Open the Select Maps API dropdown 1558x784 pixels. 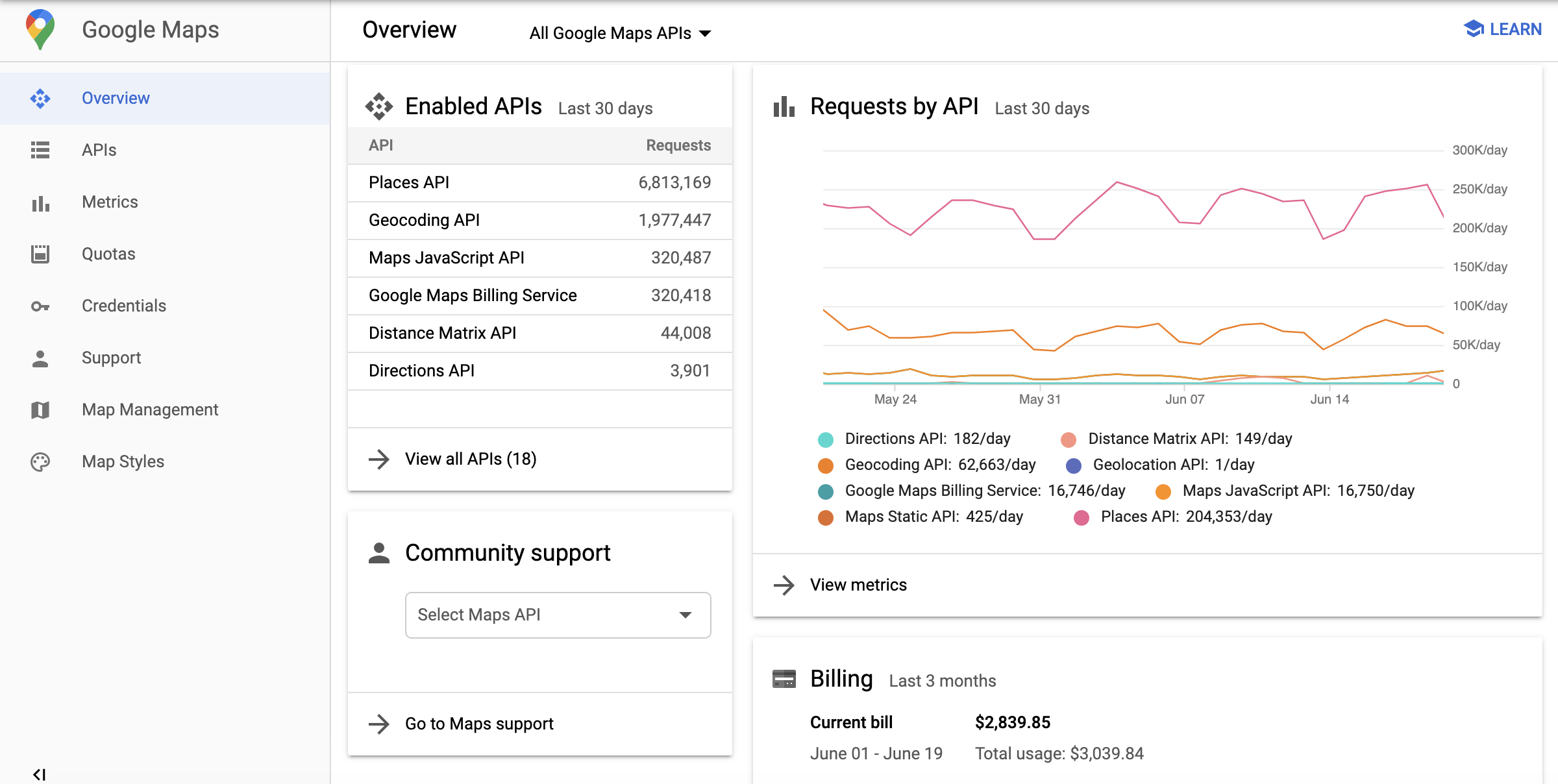coord(558,614)
